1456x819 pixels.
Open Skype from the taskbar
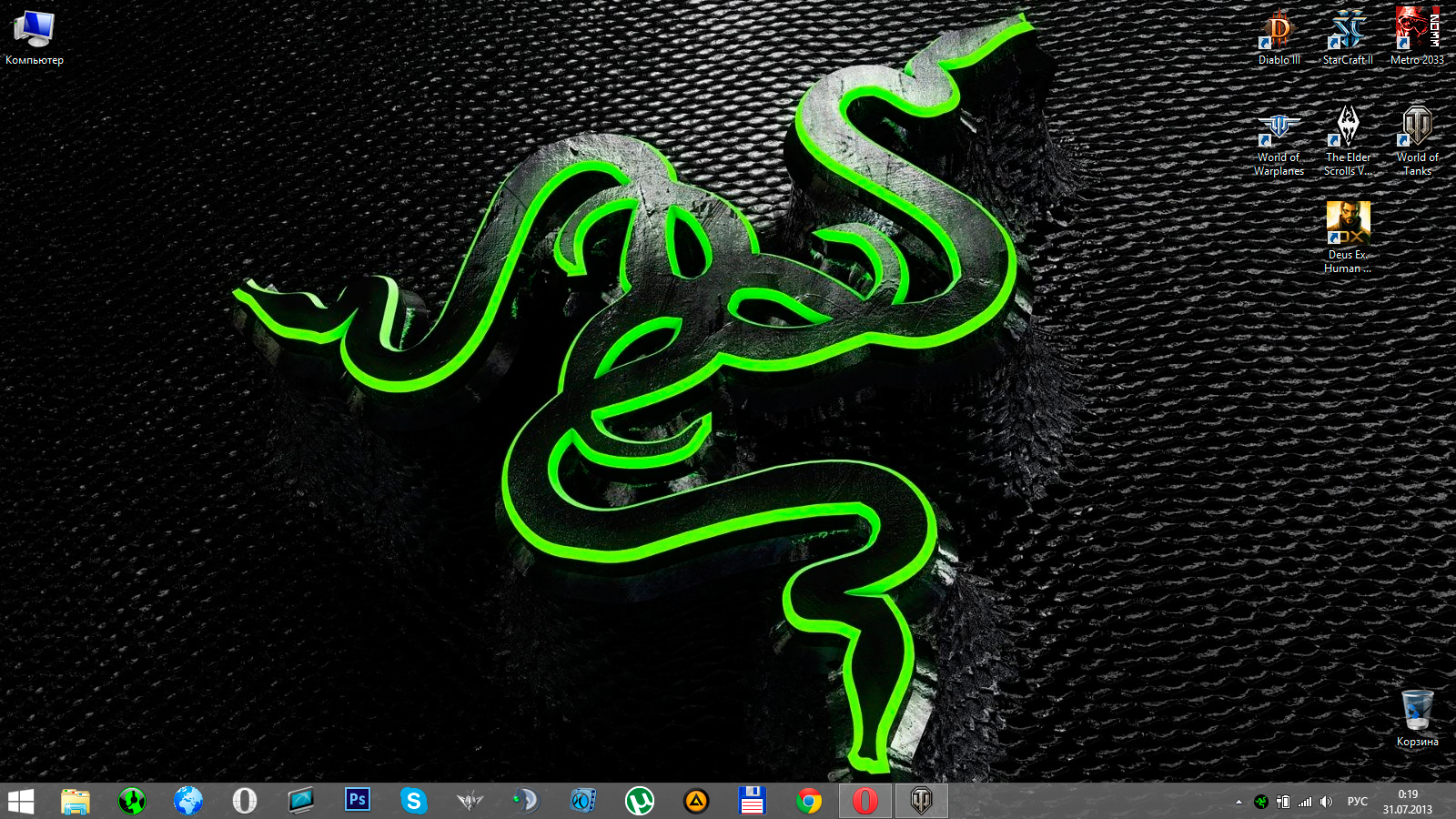pos(414,802)
